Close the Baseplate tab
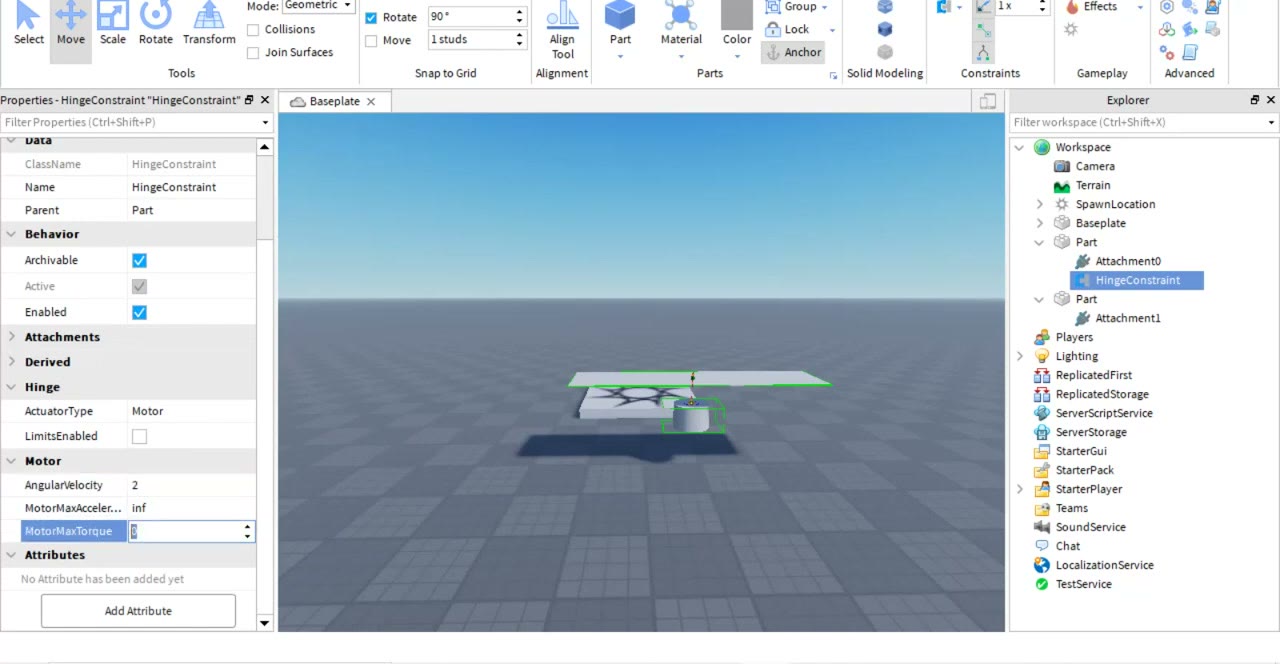The image size is (1280, 664). (x=371, y=102)
